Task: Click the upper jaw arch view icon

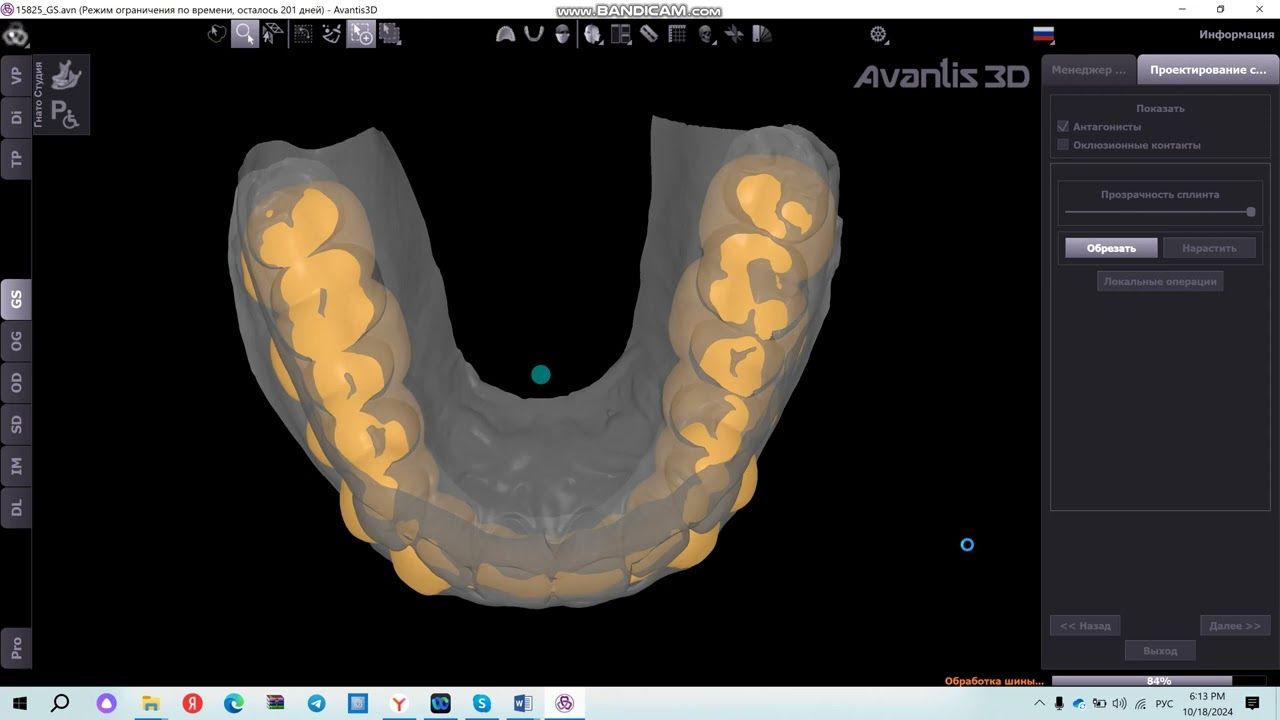Action: pyautogui.click(x=506, y=34)
